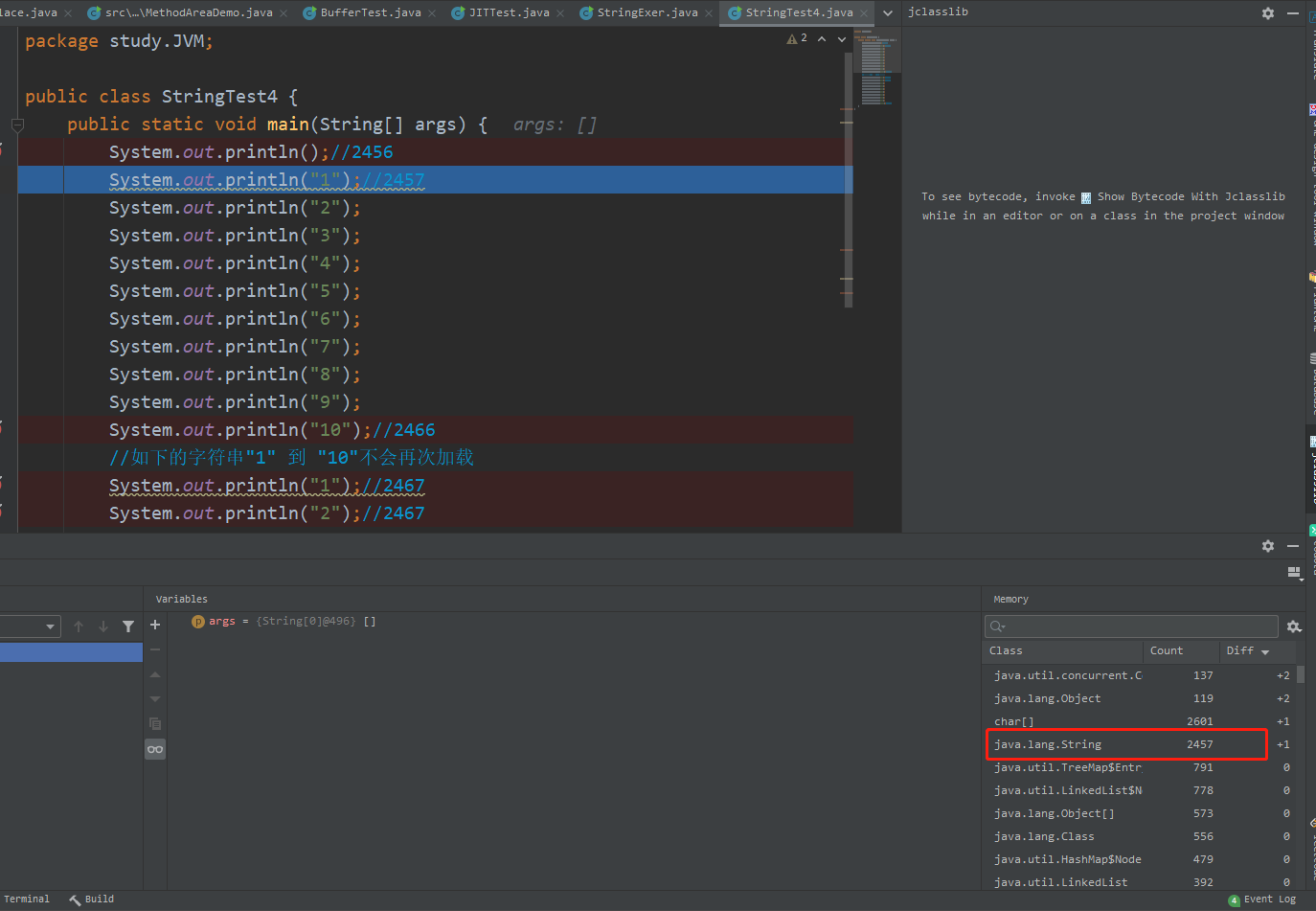
Task: Move watch up triangle icon
Action: pyautogui.click(x=155, y=674)
